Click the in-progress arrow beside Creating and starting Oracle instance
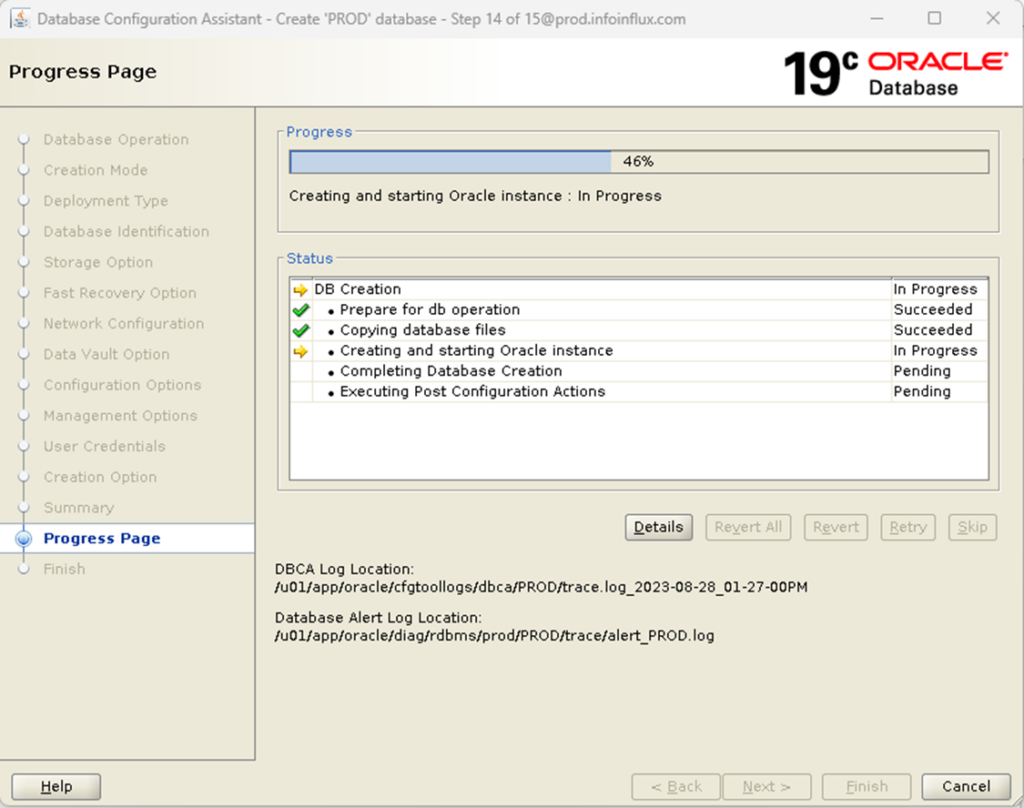The image size is (1024, 808). point(300,350)
